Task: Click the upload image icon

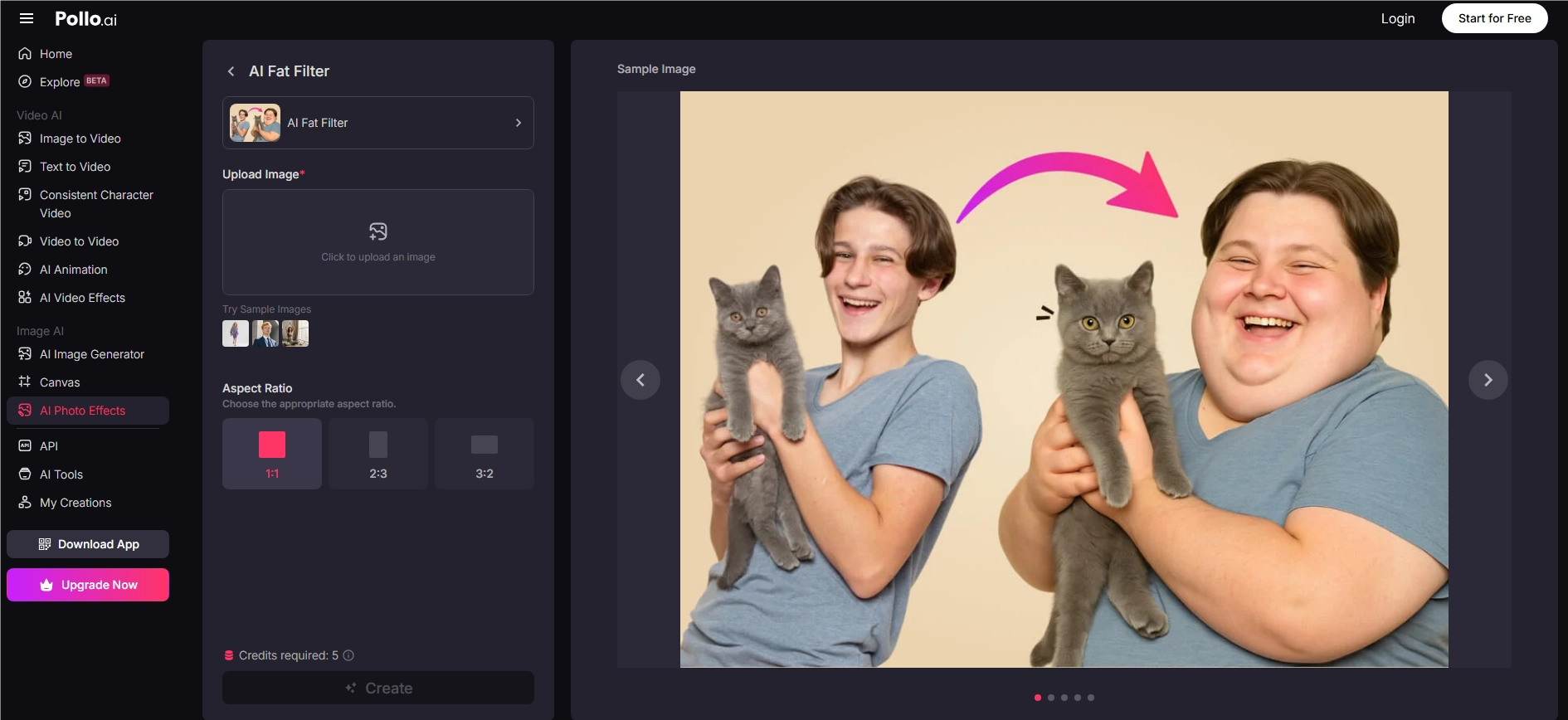Action: point(378,231)
